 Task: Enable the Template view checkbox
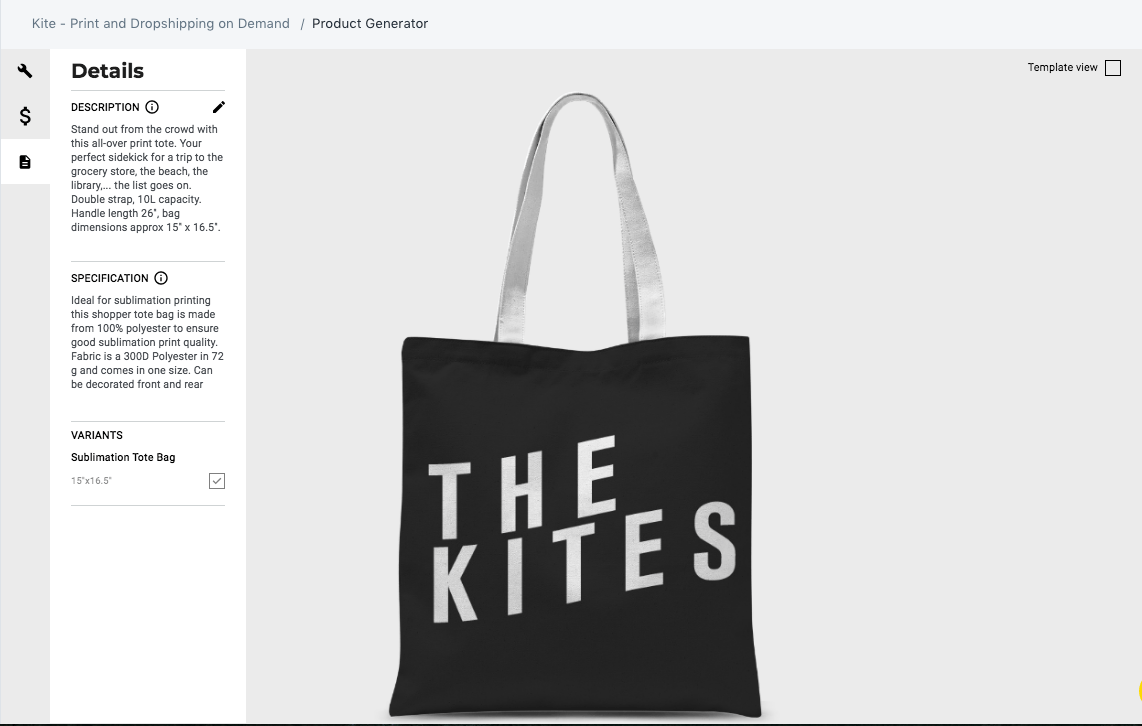1112,67
